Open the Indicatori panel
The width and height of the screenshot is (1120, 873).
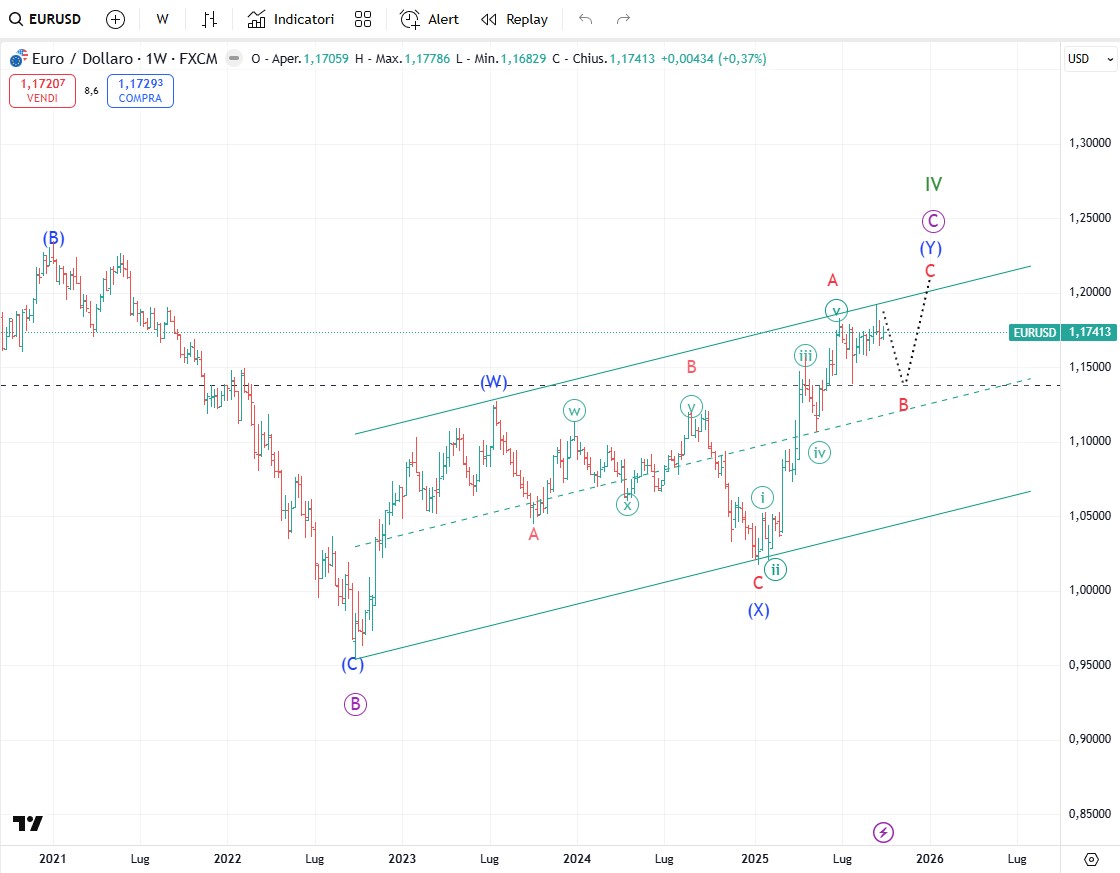pos(291,19)
